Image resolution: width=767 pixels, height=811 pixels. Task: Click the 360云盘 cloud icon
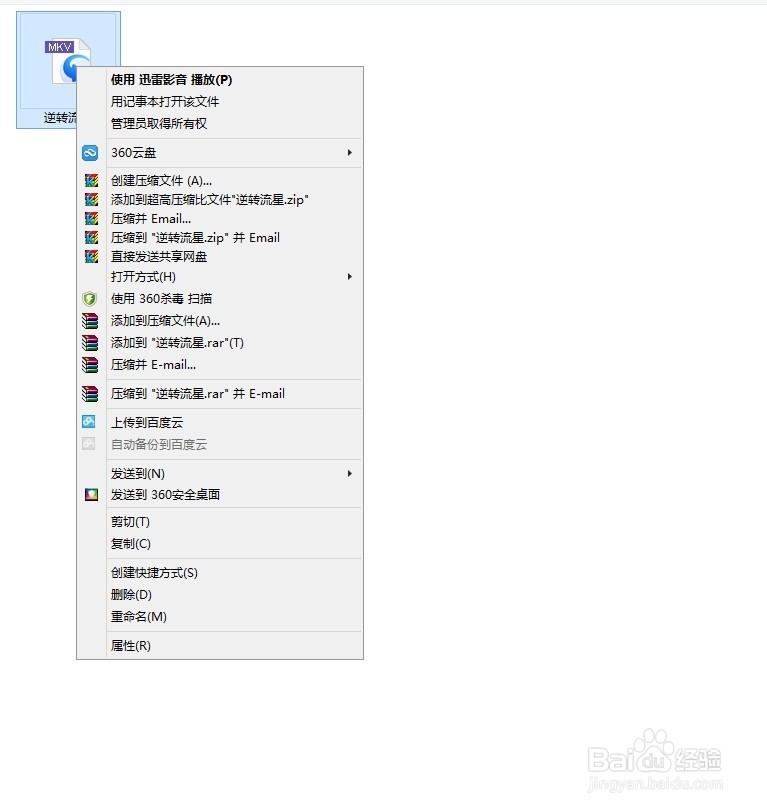click(90, 153)
